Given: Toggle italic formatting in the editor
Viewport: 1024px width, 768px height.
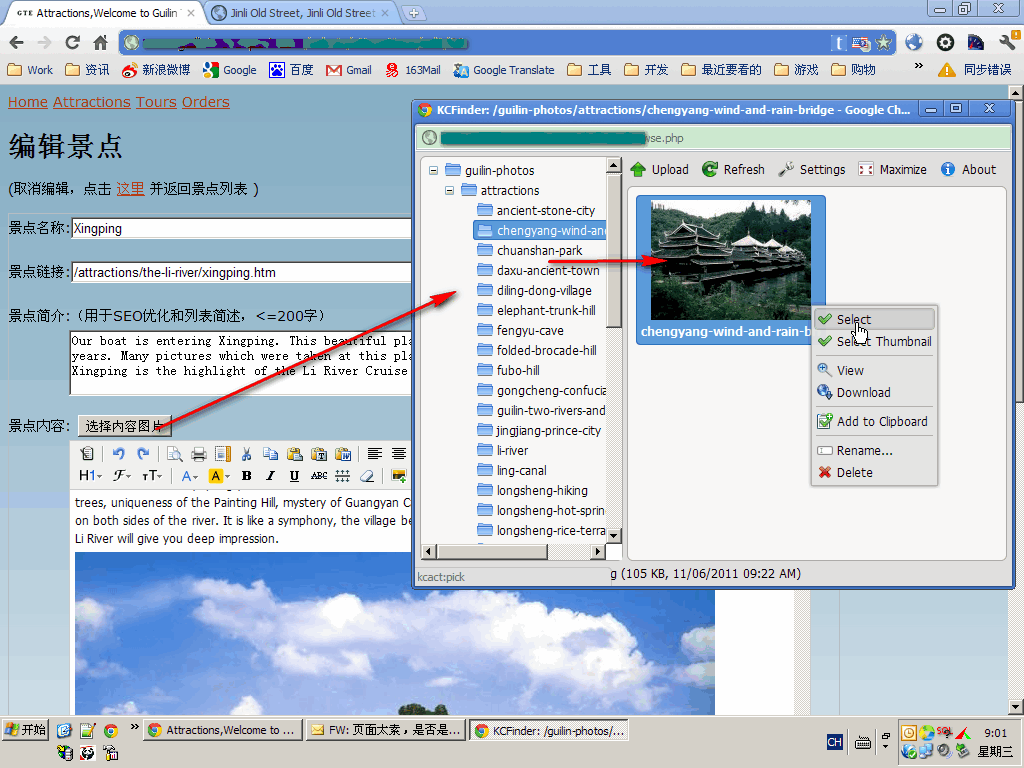Looking at the screenshot, I should (x=270, y=476).
